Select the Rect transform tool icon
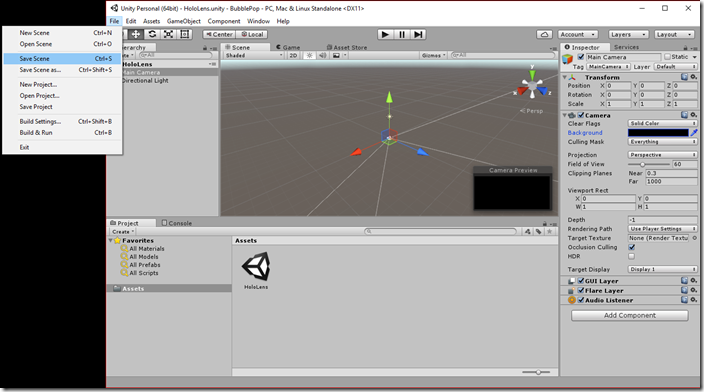This screenshot has width=704, height=392. (185, 34)
